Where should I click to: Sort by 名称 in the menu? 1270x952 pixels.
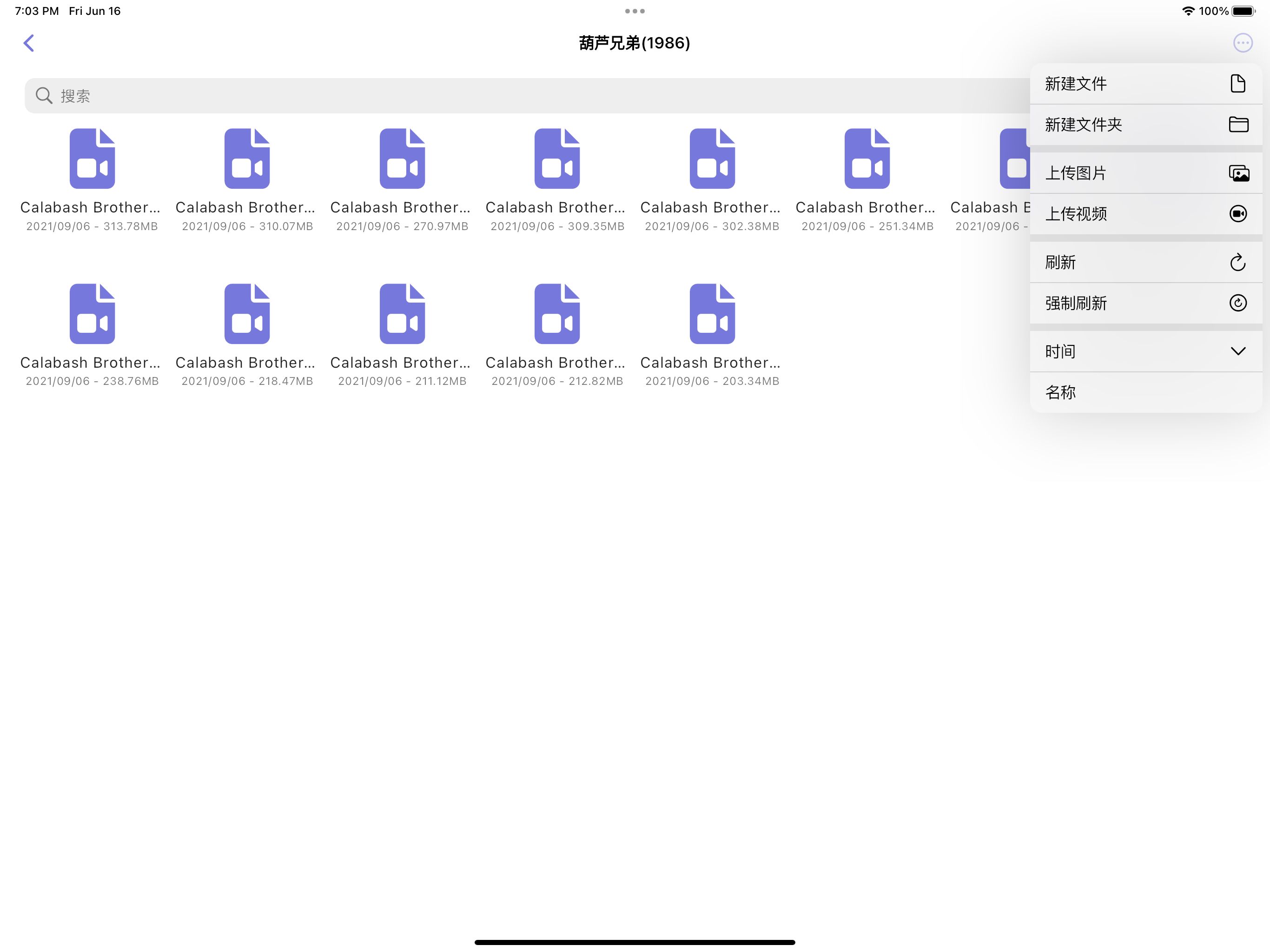coord(1146,392)
